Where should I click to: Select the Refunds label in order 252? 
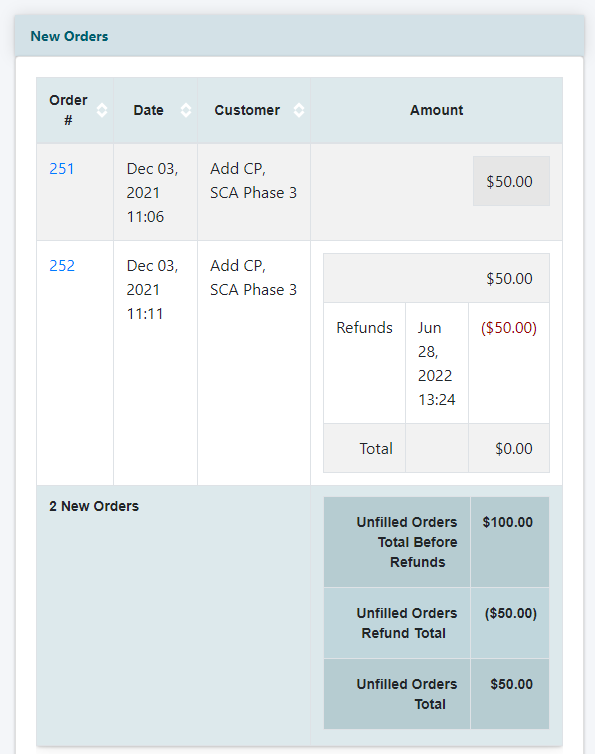(364, 328)
